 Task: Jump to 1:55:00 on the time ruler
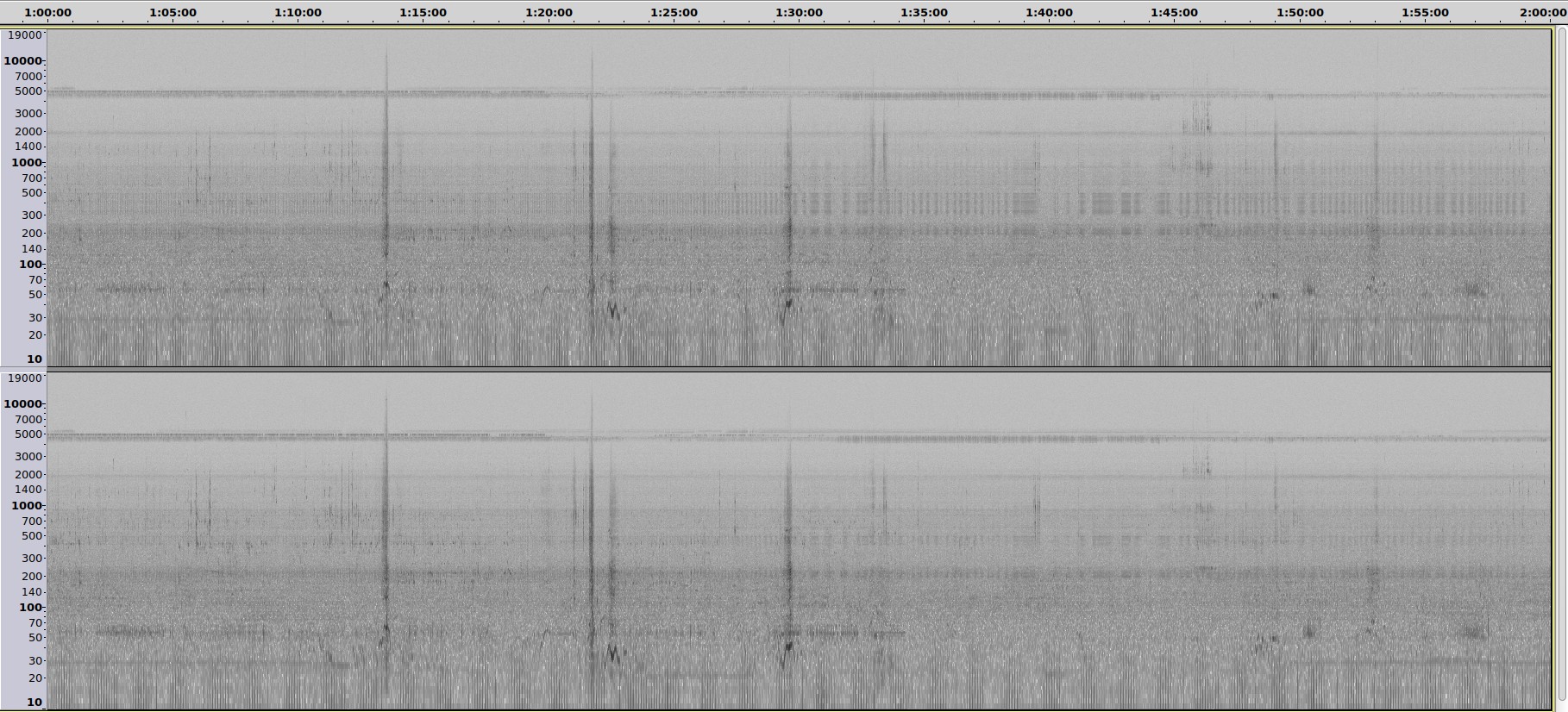click(1425, 12)
